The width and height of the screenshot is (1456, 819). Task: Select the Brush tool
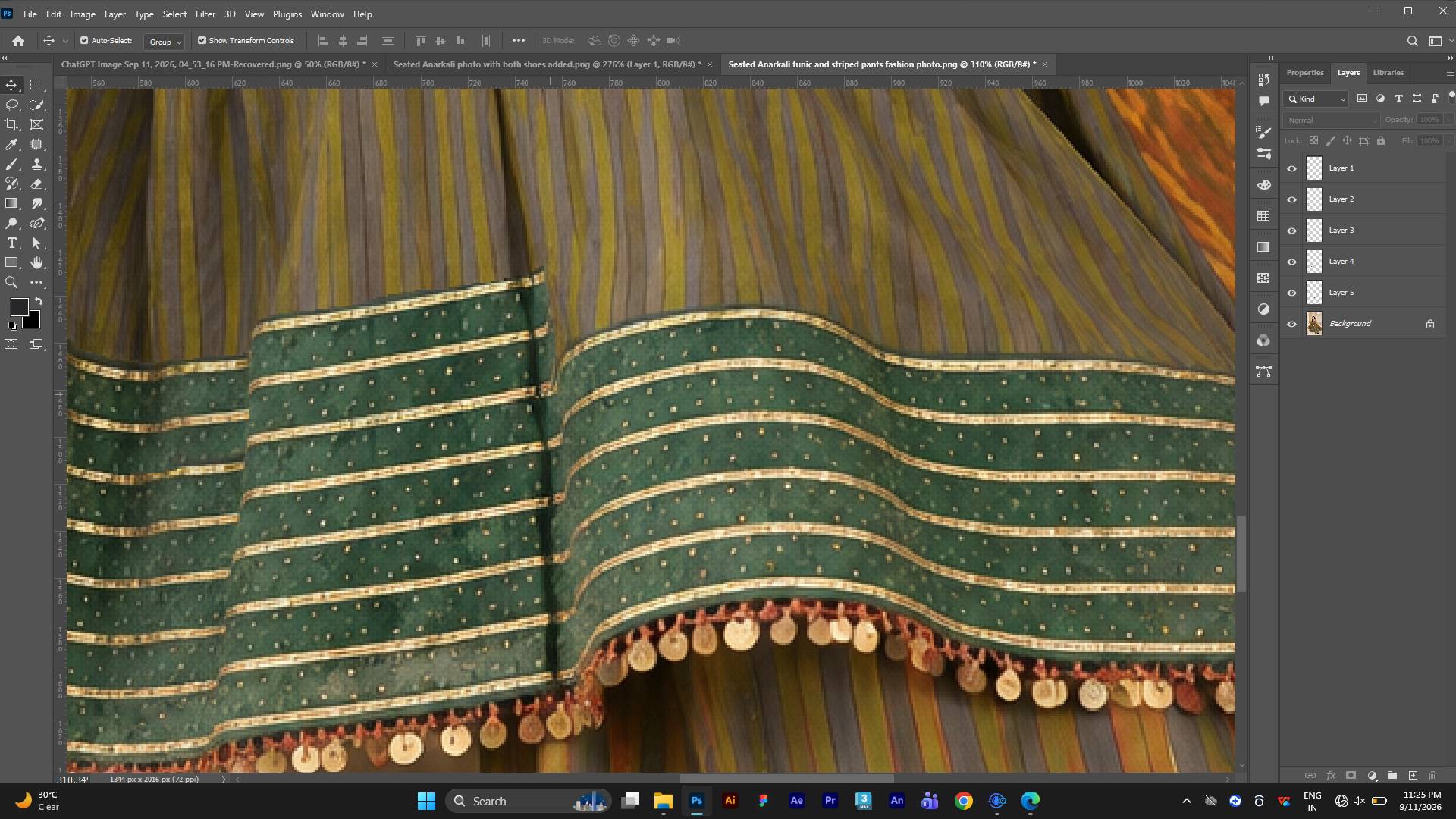click(11, 165)
